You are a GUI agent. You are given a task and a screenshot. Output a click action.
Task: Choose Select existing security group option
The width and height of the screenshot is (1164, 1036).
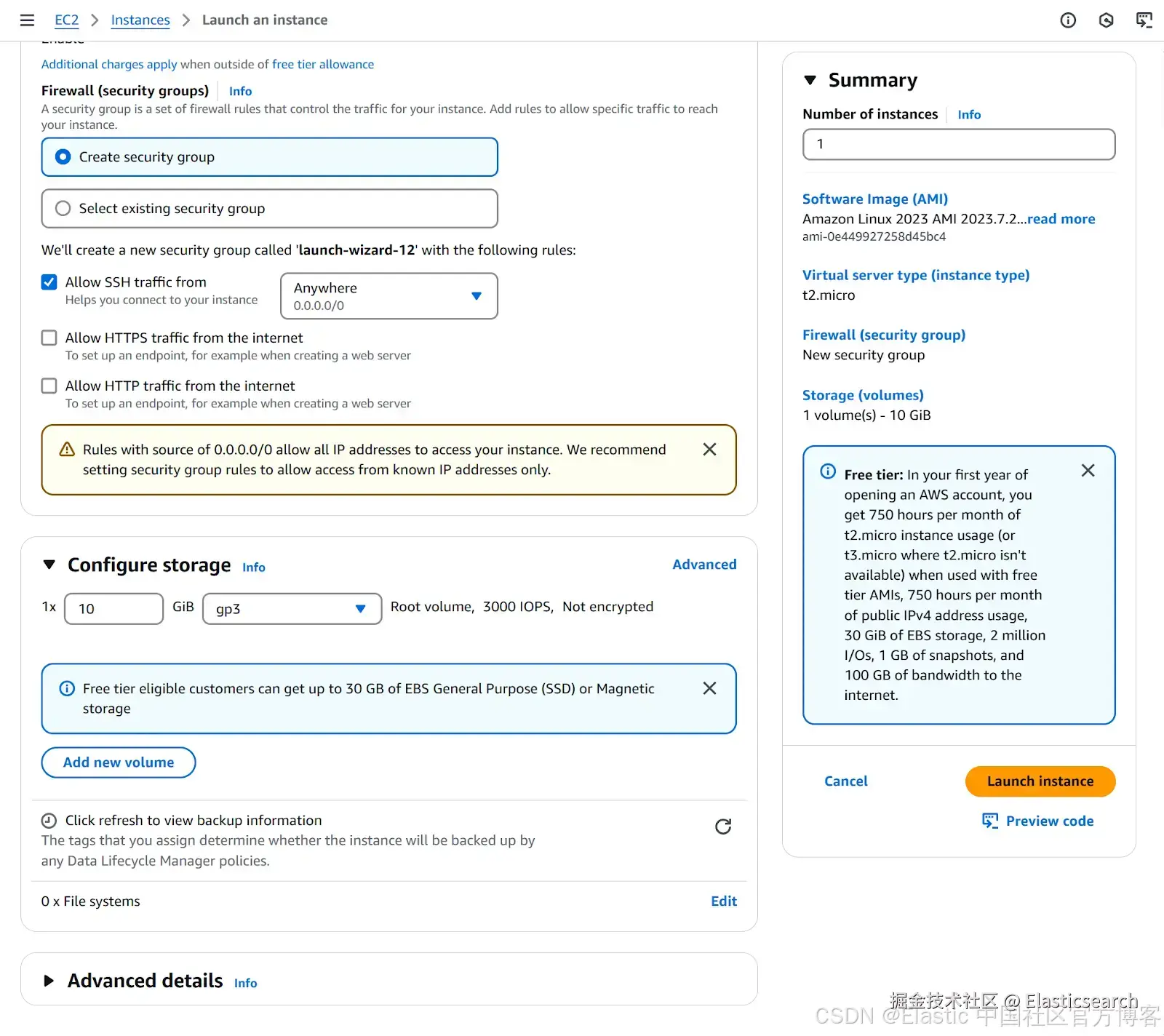[x=63, y=209]
